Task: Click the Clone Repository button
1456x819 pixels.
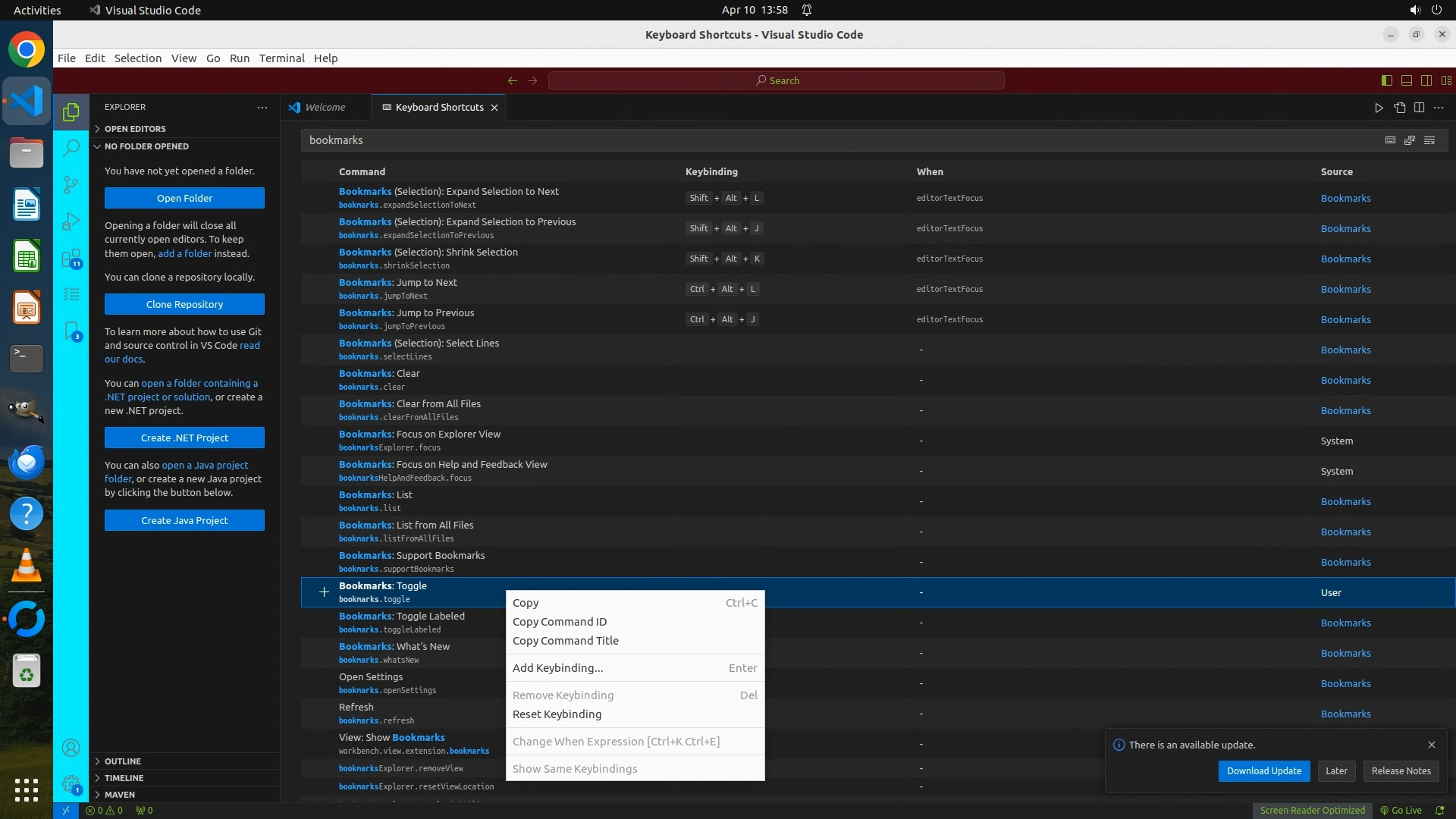Action: (184, 304)
